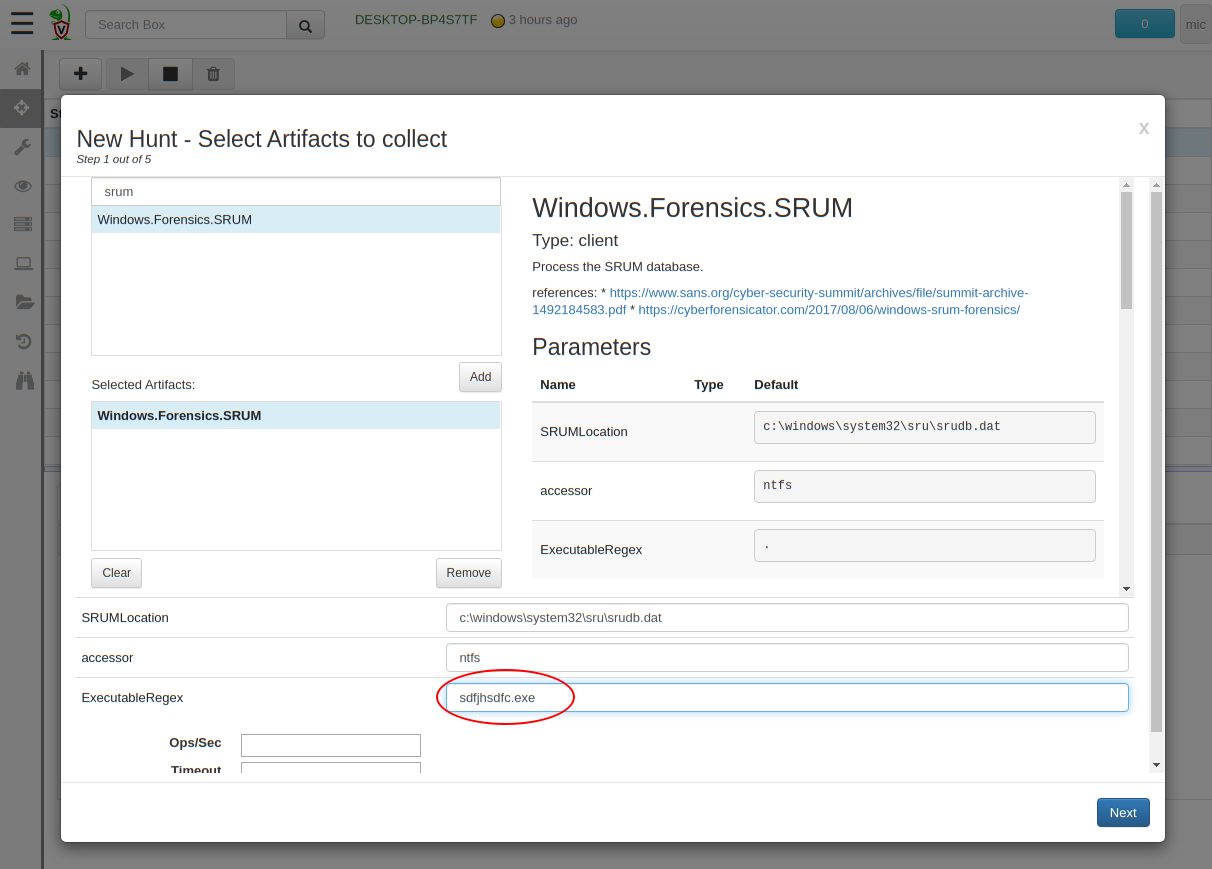Click the Remove button
The image size is (1212, 869).
coord(468,573)
